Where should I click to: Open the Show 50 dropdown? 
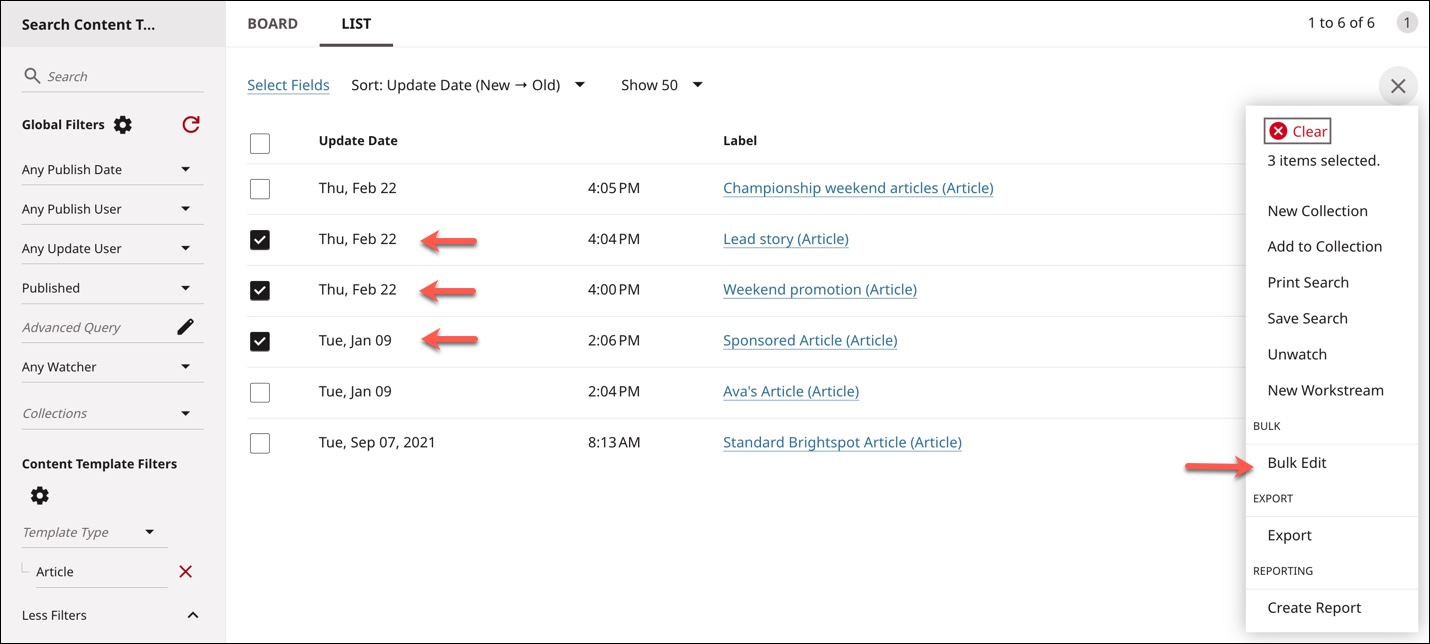tap(662, 85)
